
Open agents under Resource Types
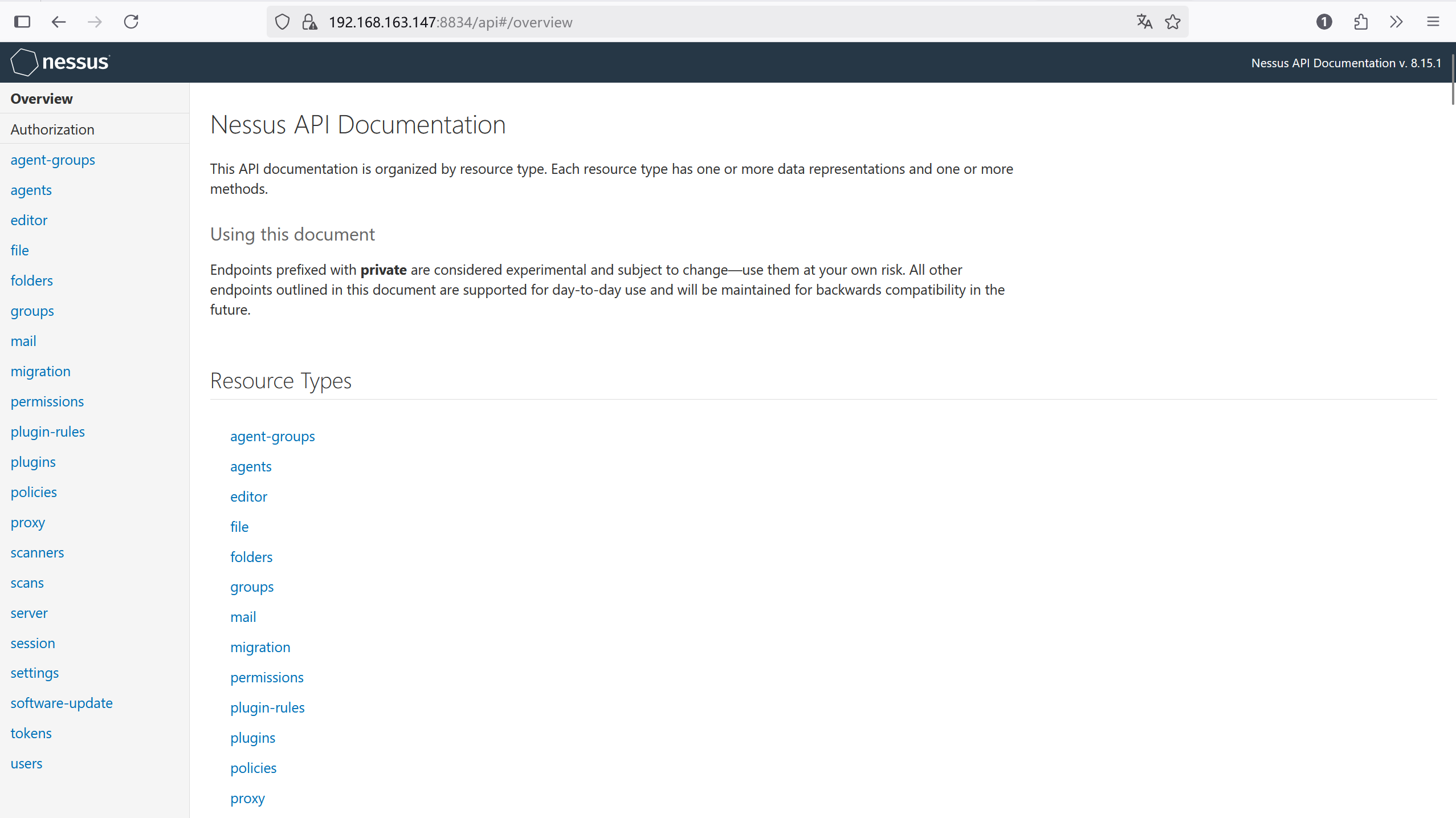click(x=251, y=467)
